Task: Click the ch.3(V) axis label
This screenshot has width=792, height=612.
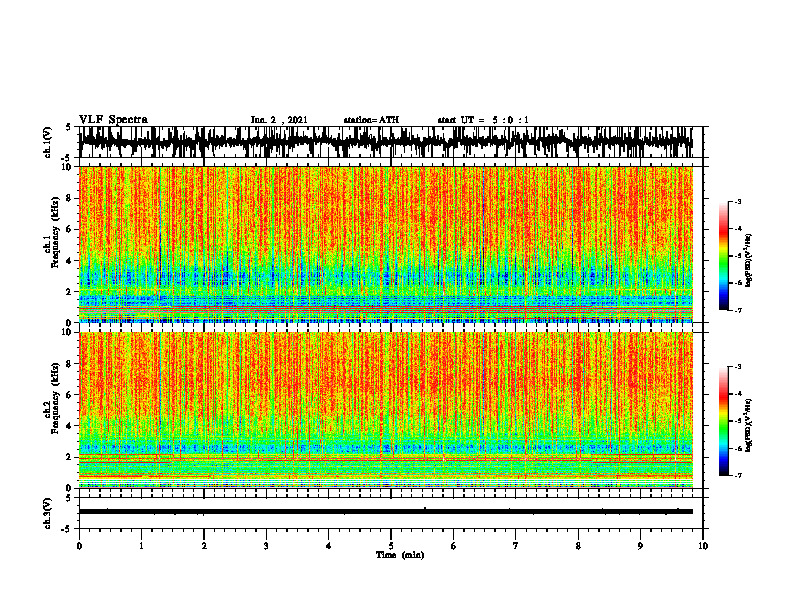Action: click(x=48, y=513)
